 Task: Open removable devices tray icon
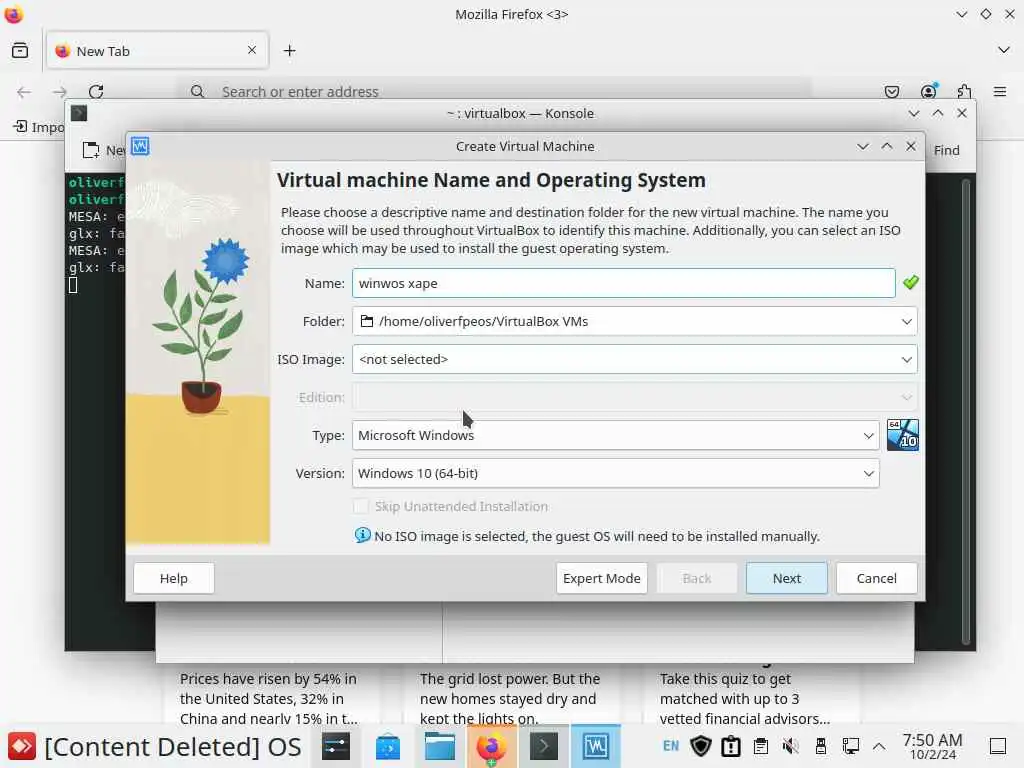(821, 746)
